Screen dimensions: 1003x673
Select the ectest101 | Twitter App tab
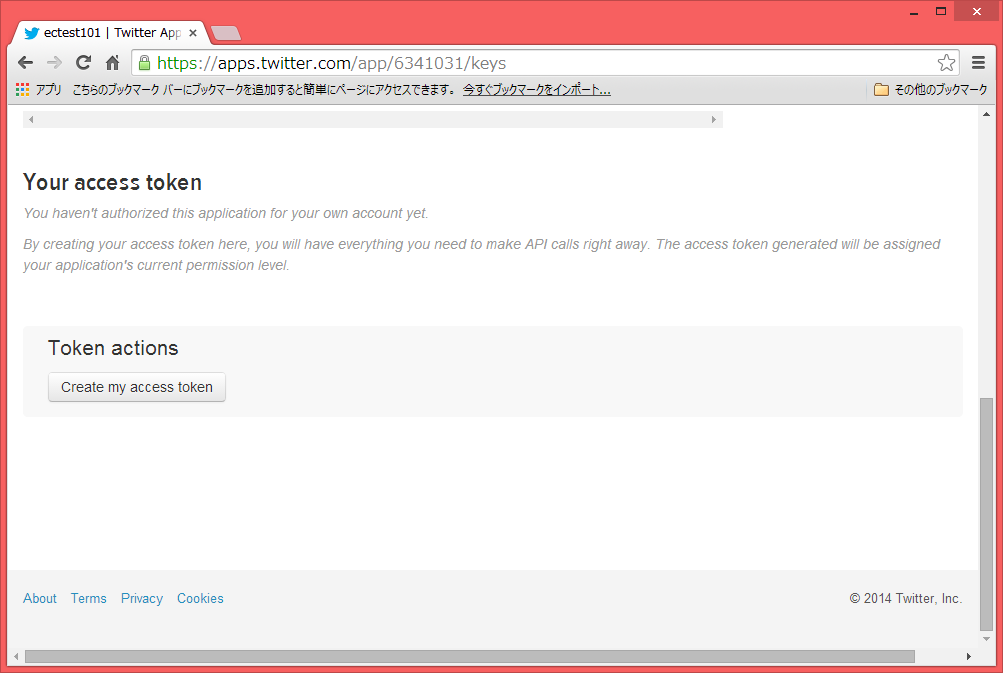coord(110,33)
